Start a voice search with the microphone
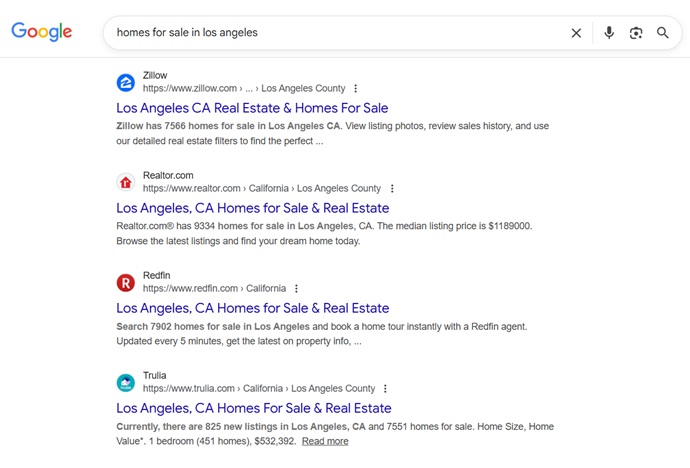Viewport: 690px width, 468px height. click(x=609, y=33)
